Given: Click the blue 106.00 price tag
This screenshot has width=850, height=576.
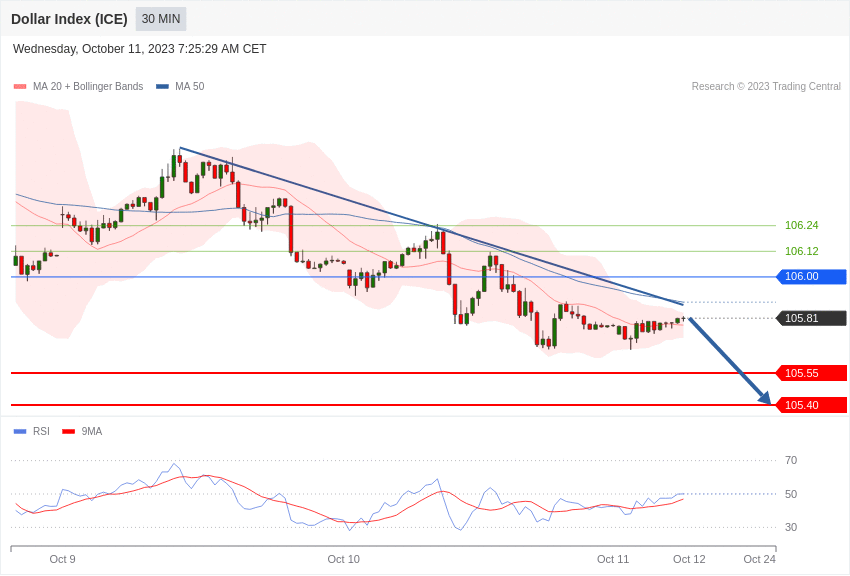Looking at the screenshot, I should 811,277.
